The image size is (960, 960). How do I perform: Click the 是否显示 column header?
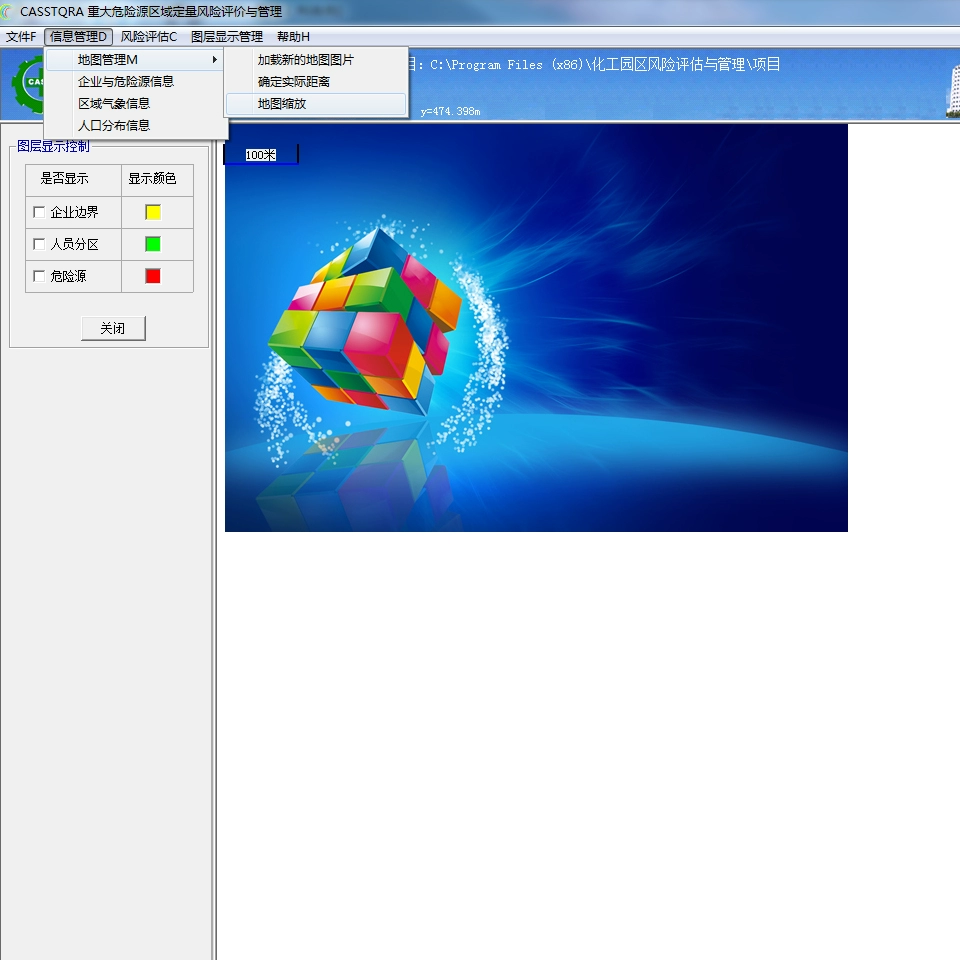pos(64,178)
